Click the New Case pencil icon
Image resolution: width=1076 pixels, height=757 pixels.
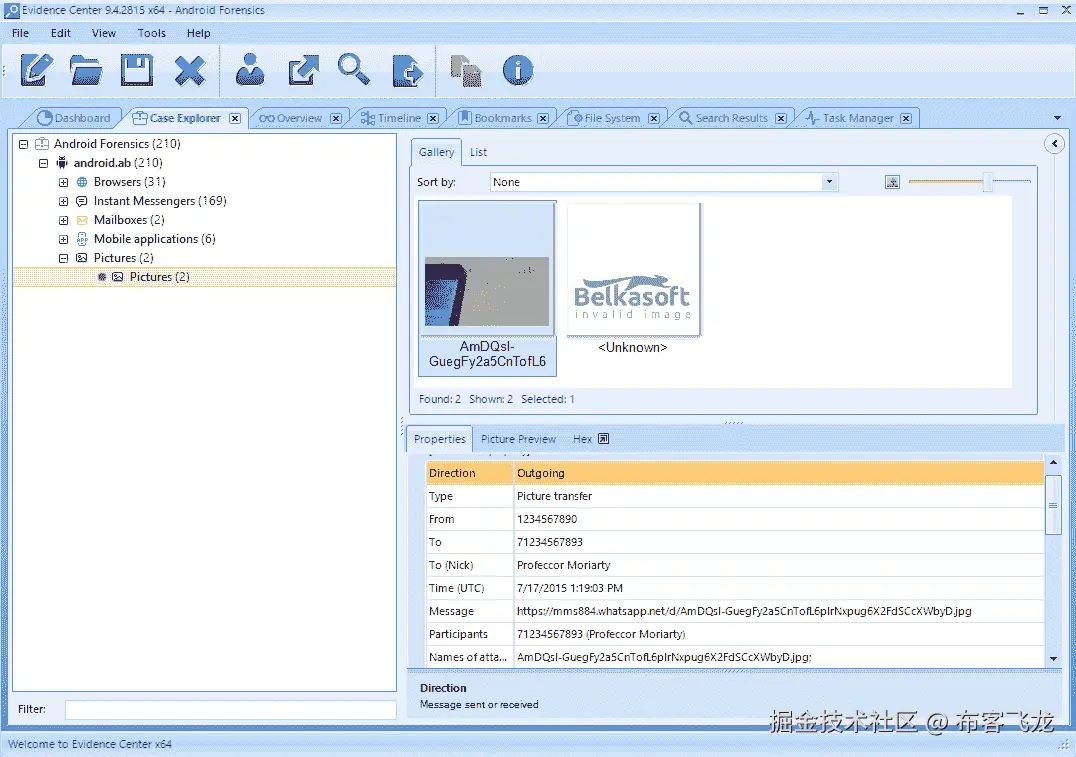coord(36,70)
